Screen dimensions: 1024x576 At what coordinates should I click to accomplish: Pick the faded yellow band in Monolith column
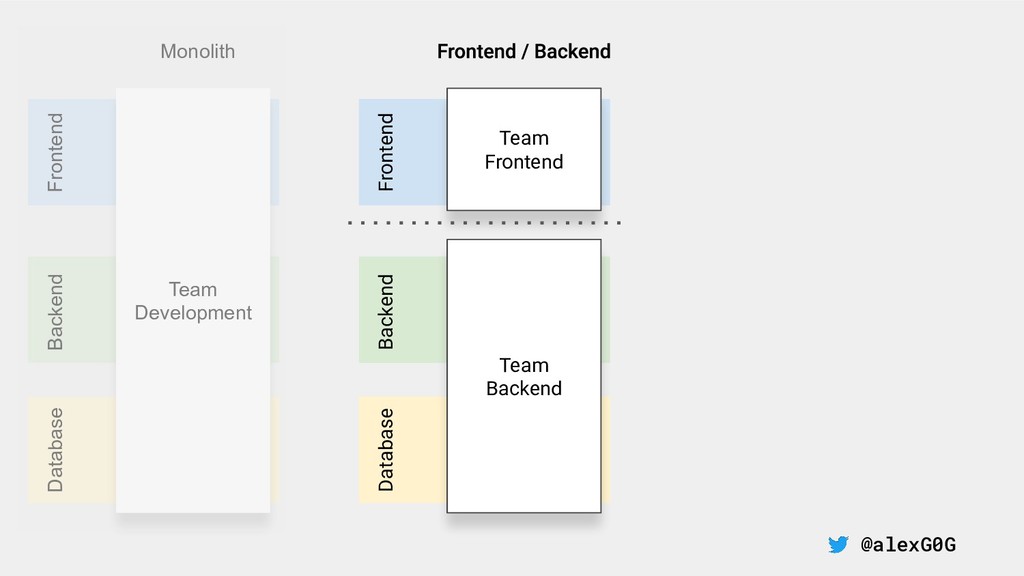pyautogui.click(x=88, y=449)
